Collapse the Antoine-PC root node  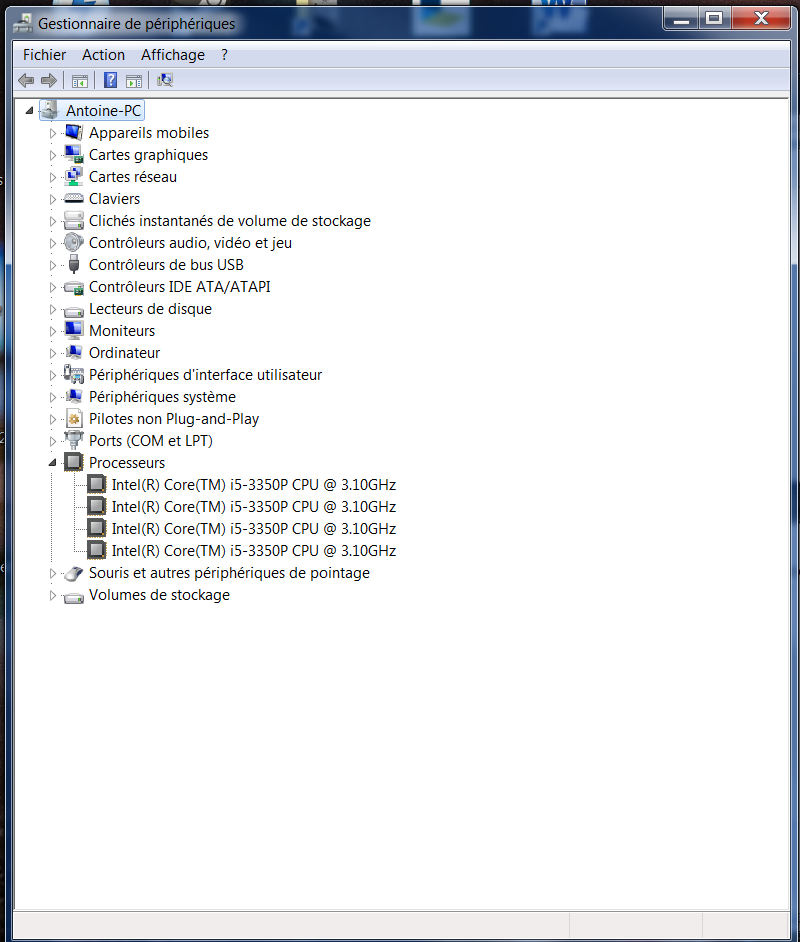(29, 111)
